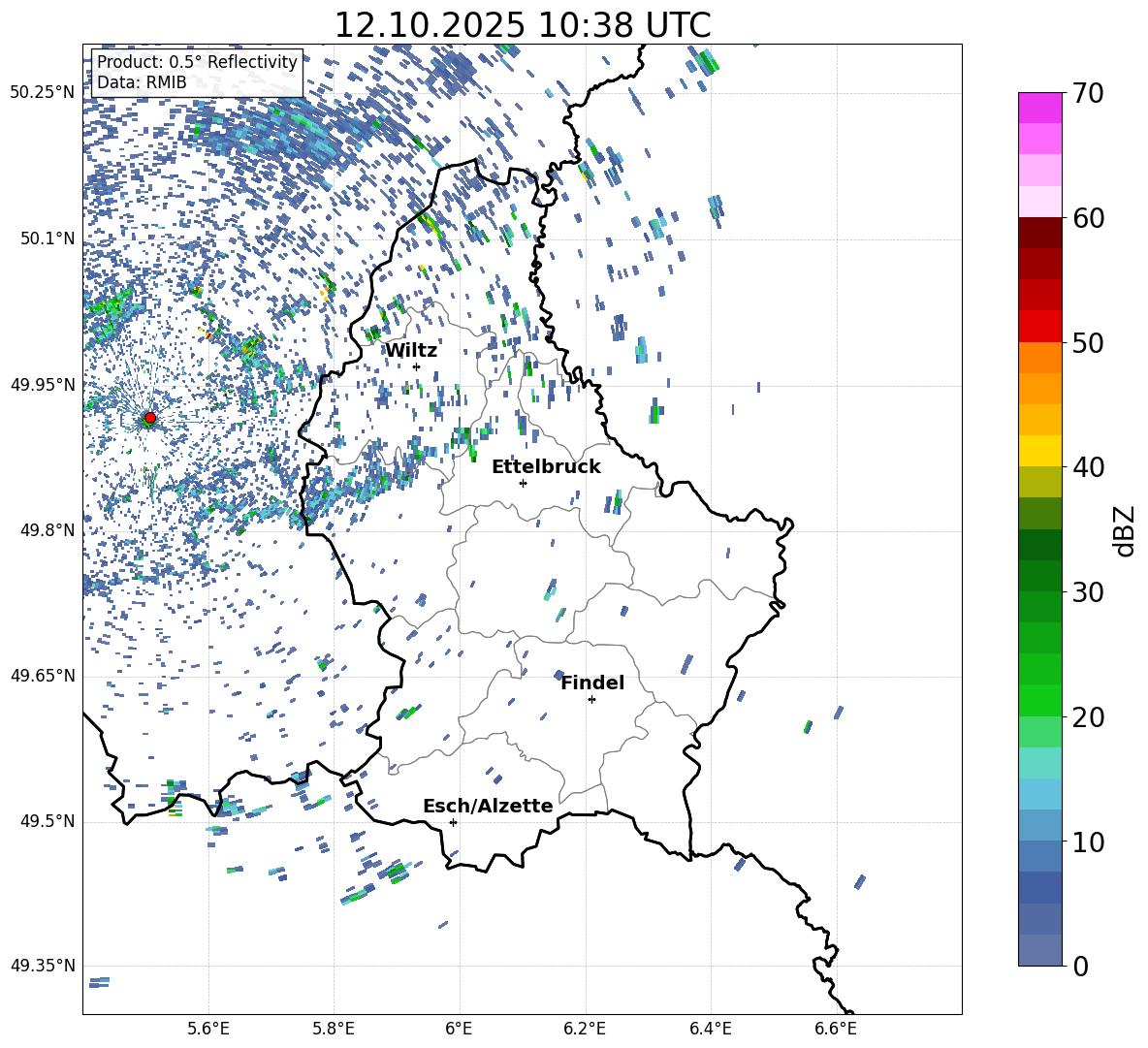
Task: Click the Findel station label
Action: coord(592,683)
